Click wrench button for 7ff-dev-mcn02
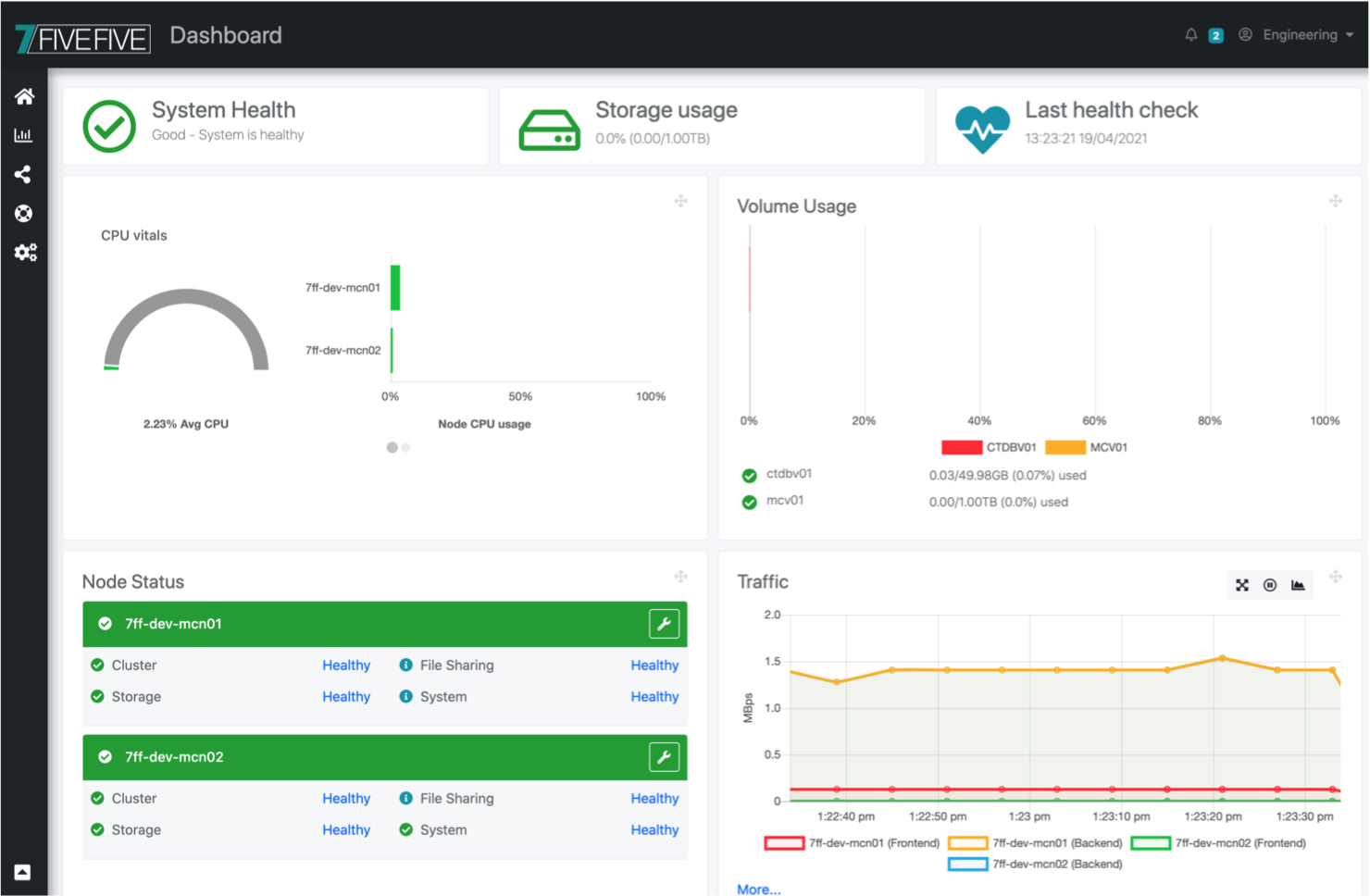Viewport: 1370px width, 896px height. 664,757
